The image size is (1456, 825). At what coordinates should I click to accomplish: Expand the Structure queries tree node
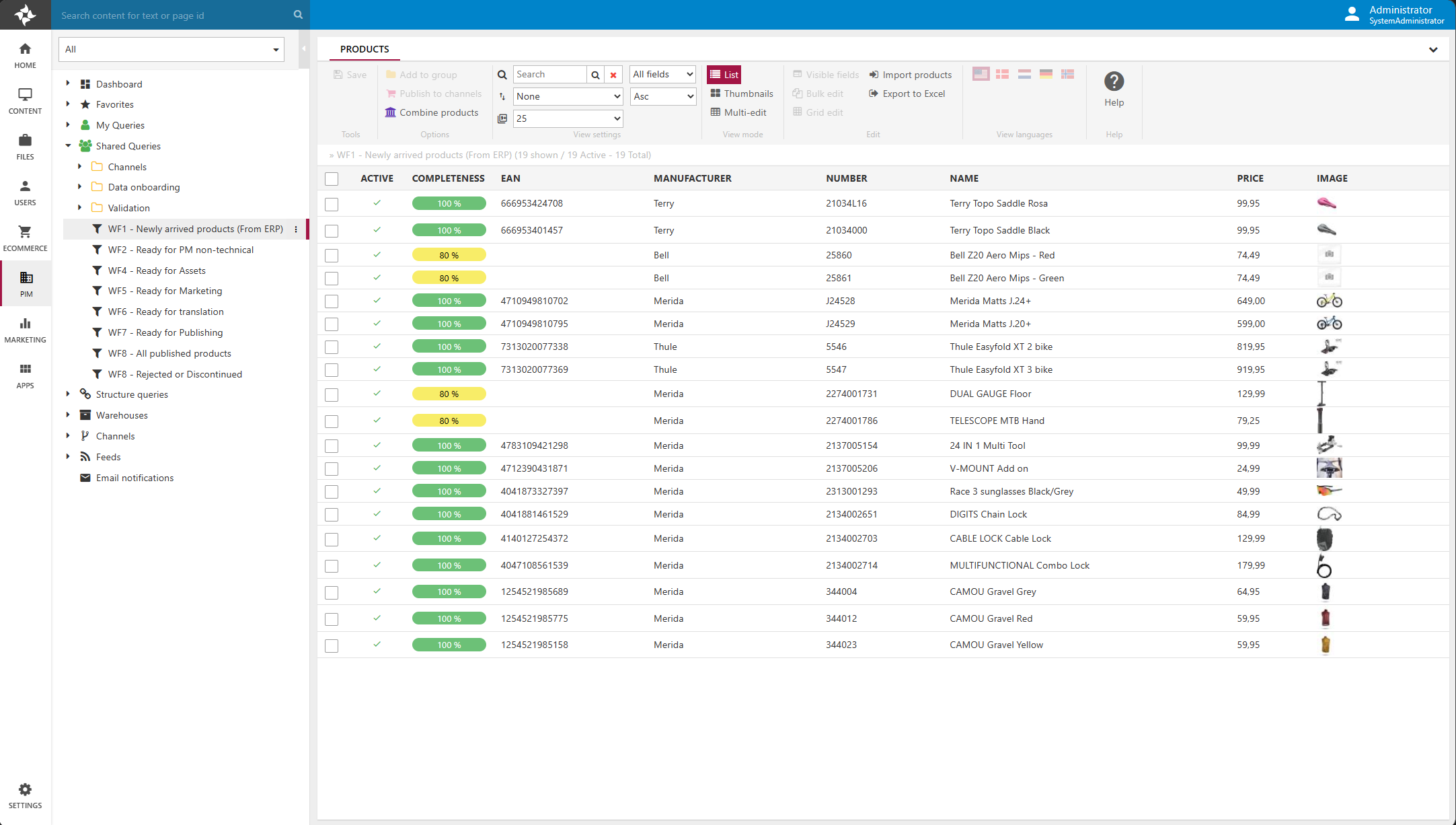pos(68,394)
